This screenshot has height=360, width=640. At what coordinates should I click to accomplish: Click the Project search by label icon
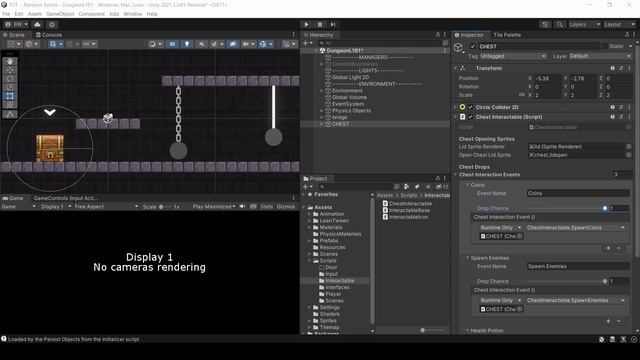pos(417,187)
